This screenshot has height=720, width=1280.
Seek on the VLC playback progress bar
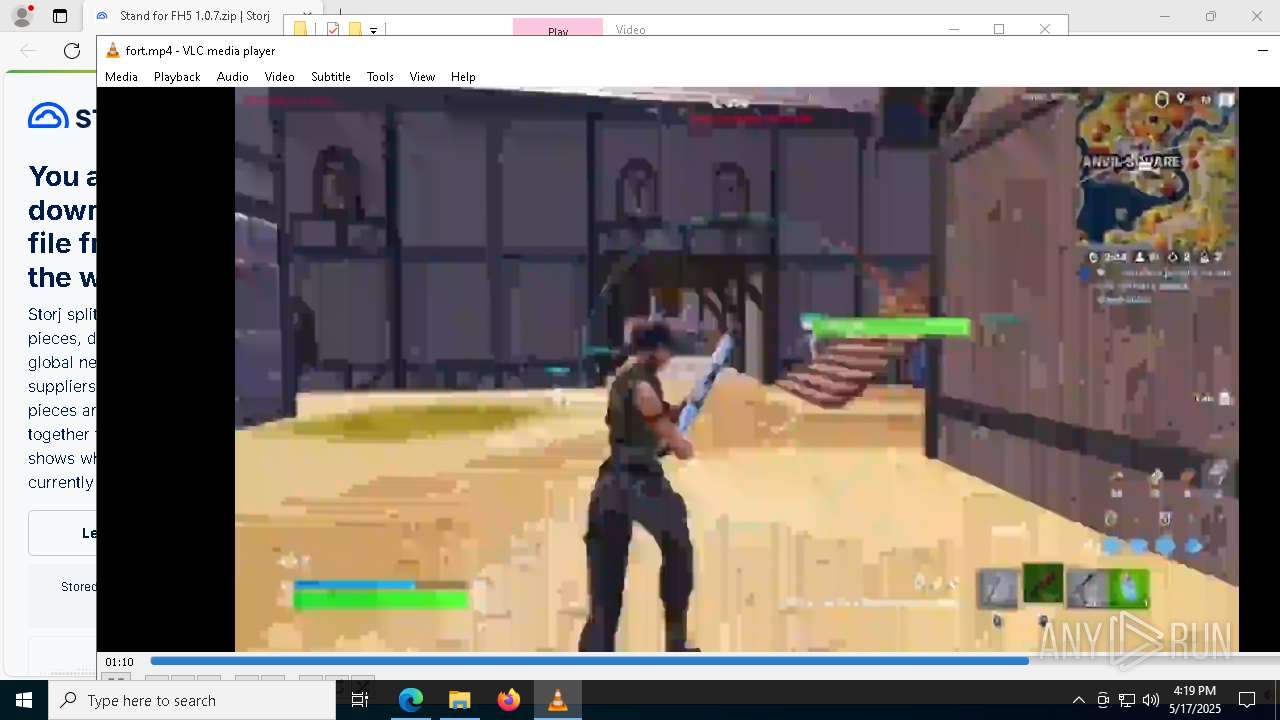pyautogui.click(x=714, y=661)
